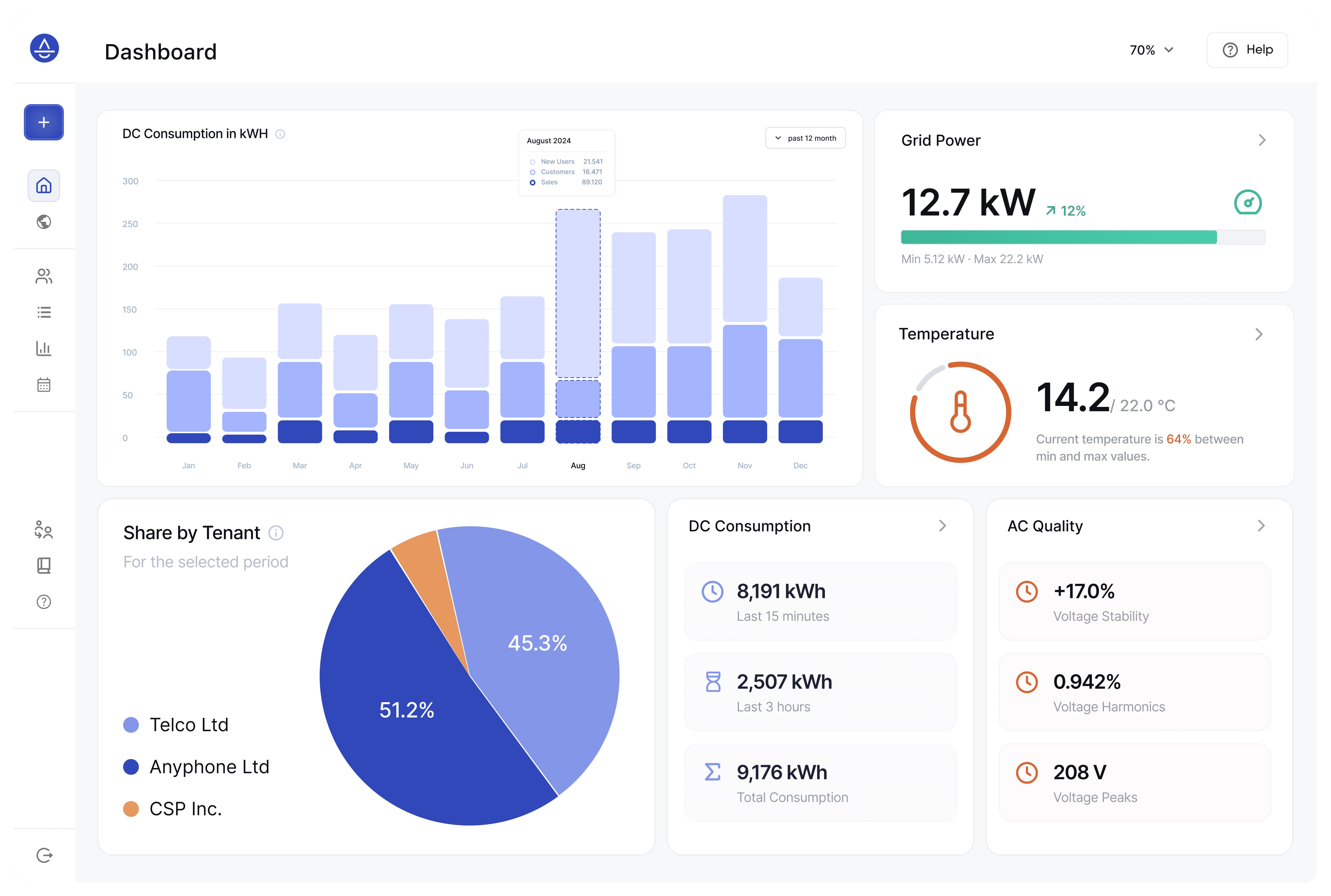Viewport: 1331px width, 896px height.
Task: Click the Grid Power green progress bar
Action: 1058,237
